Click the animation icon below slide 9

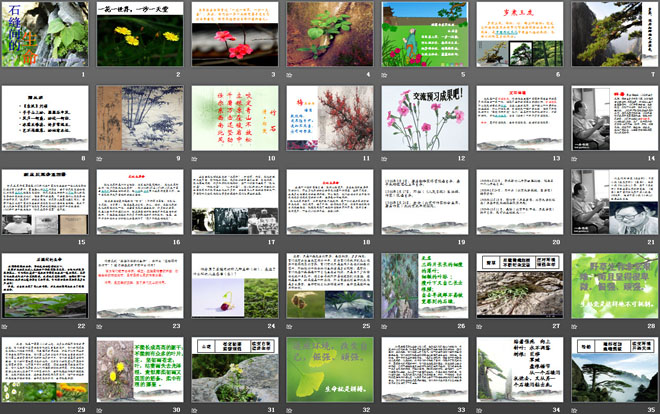(100, 158)
